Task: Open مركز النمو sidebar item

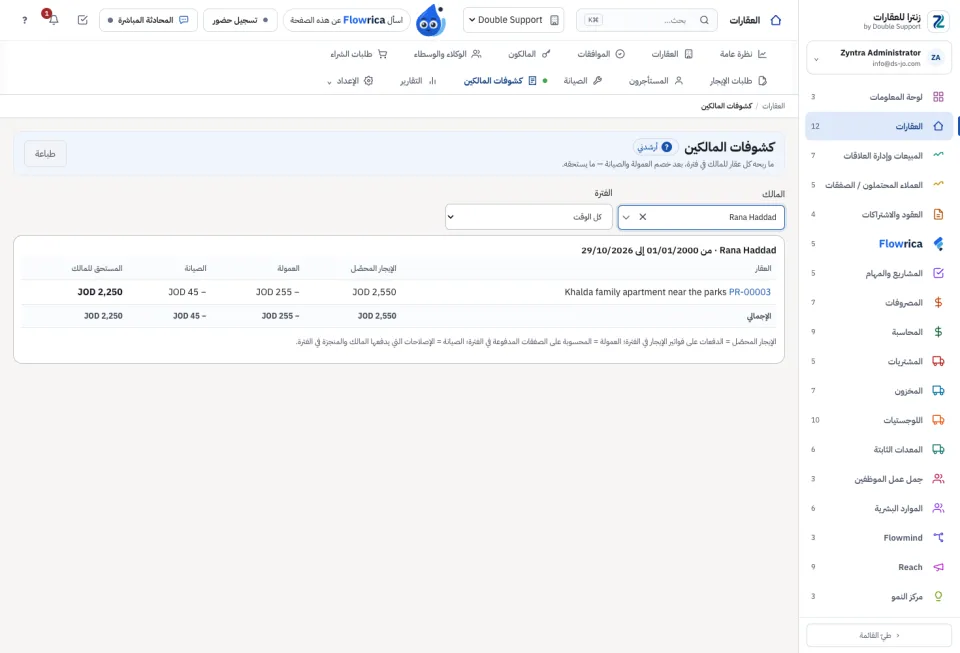Action: coord(879,596)
